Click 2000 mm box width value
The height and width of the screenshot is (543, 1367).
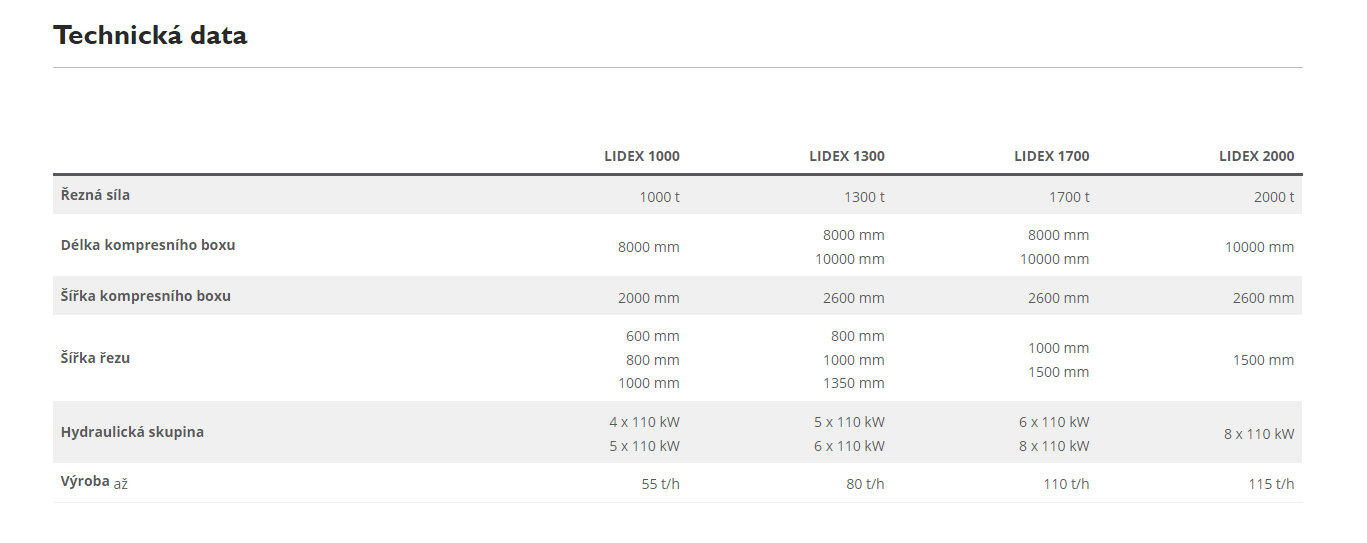pos(649,298)
